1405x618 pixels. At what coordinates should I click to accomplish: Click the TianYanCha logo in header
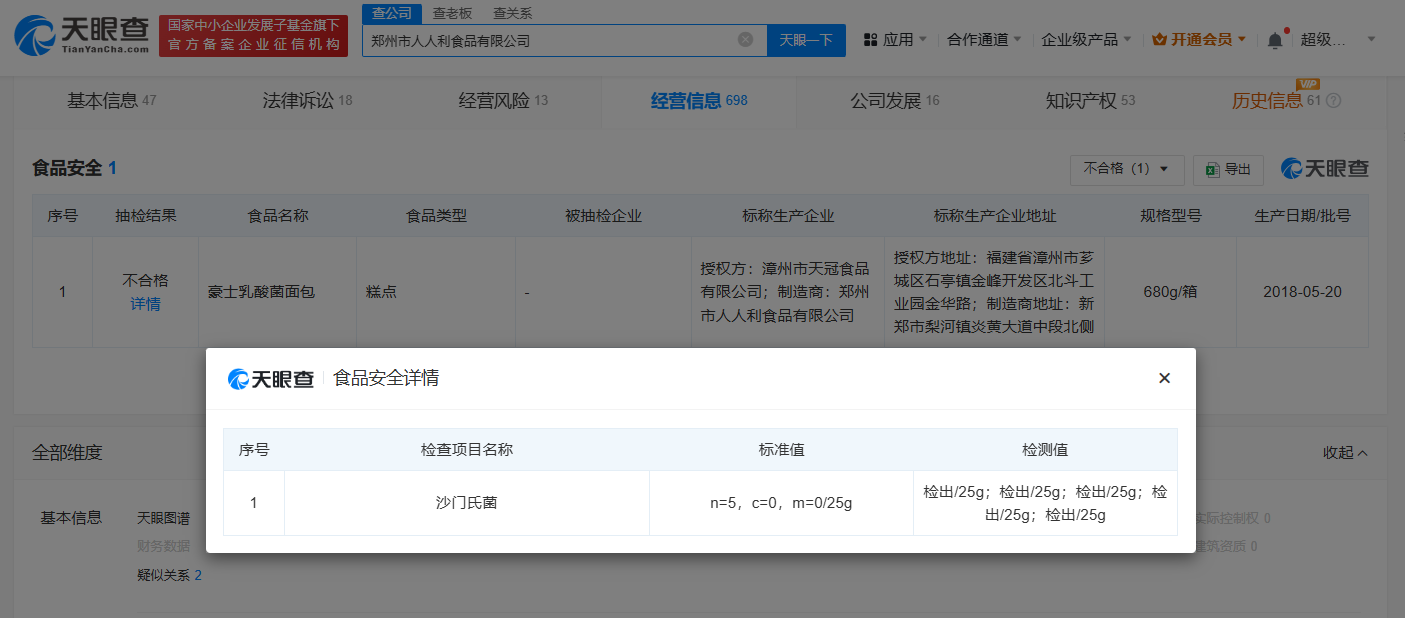[x=82, y=36]
